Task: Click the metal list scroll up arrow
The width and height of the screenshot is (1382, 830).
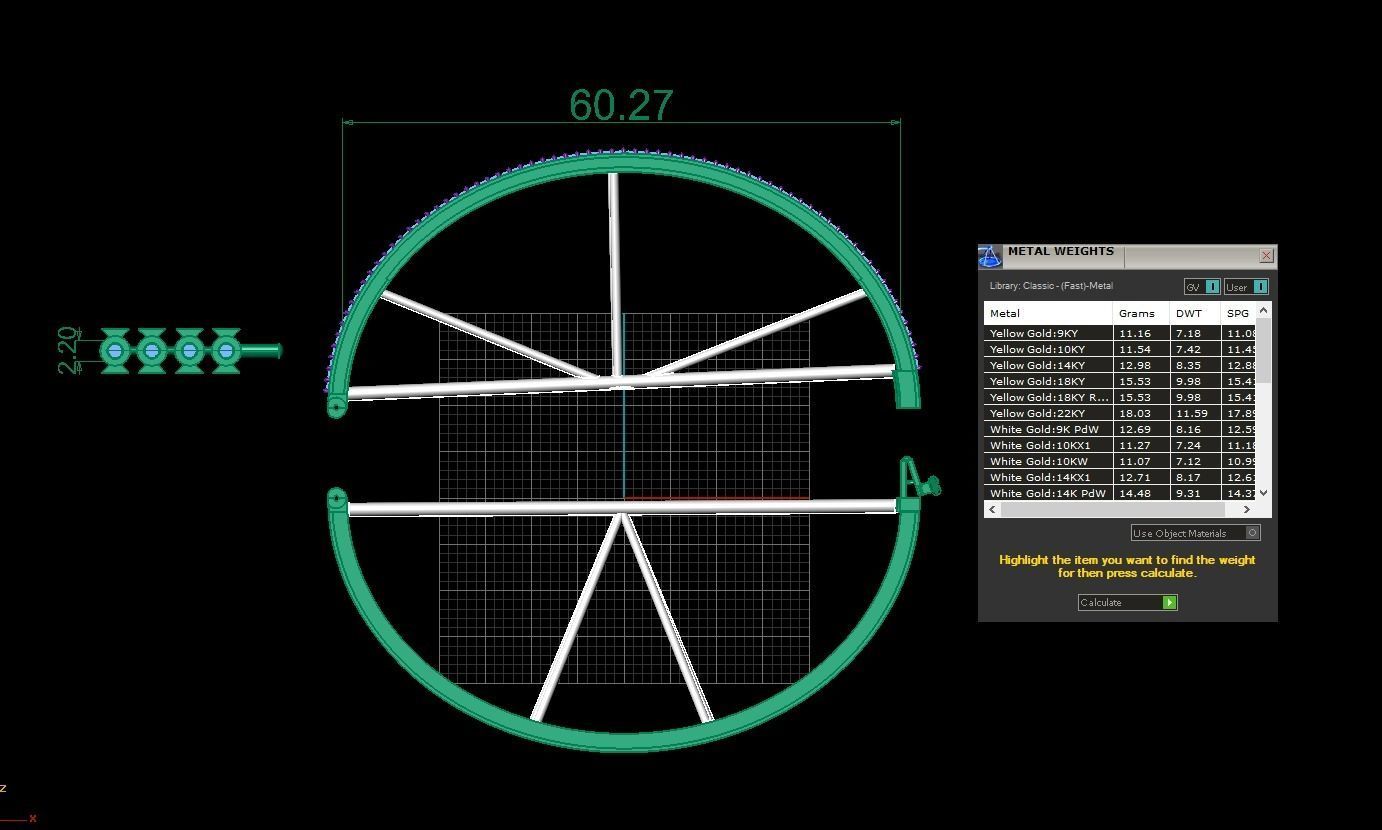Action: (1263, 310)
